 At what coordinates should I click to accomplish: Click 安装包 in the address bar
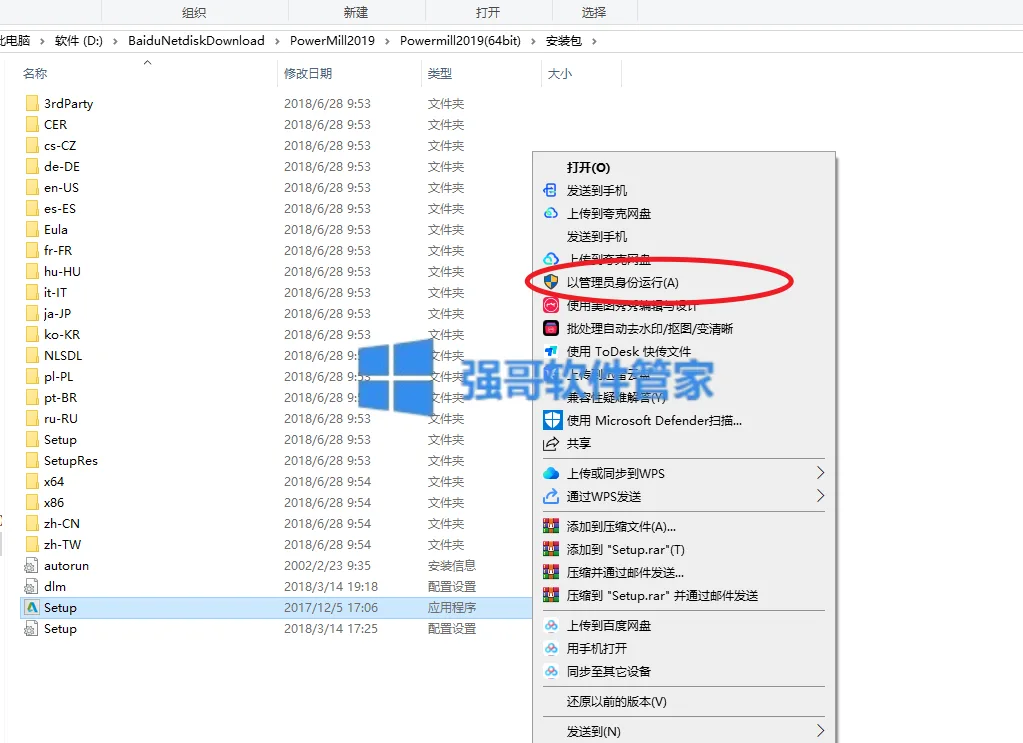[564, 40]
